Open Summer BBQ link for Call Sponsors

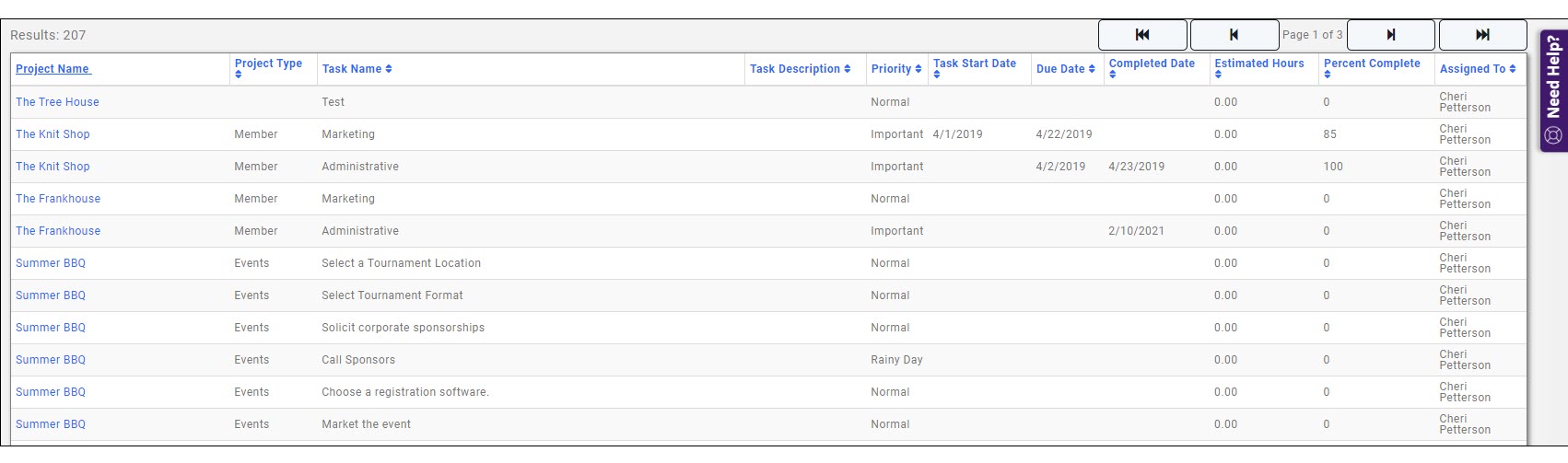(x=51, y=360)
